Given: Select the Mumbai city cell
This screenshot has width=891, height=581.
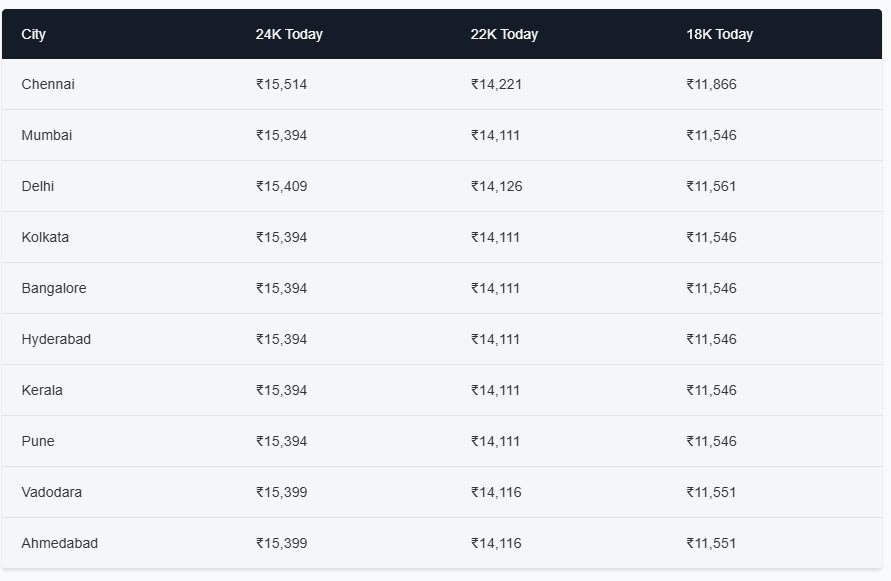Looking at the screenshot, I should [x=47, y=135].
